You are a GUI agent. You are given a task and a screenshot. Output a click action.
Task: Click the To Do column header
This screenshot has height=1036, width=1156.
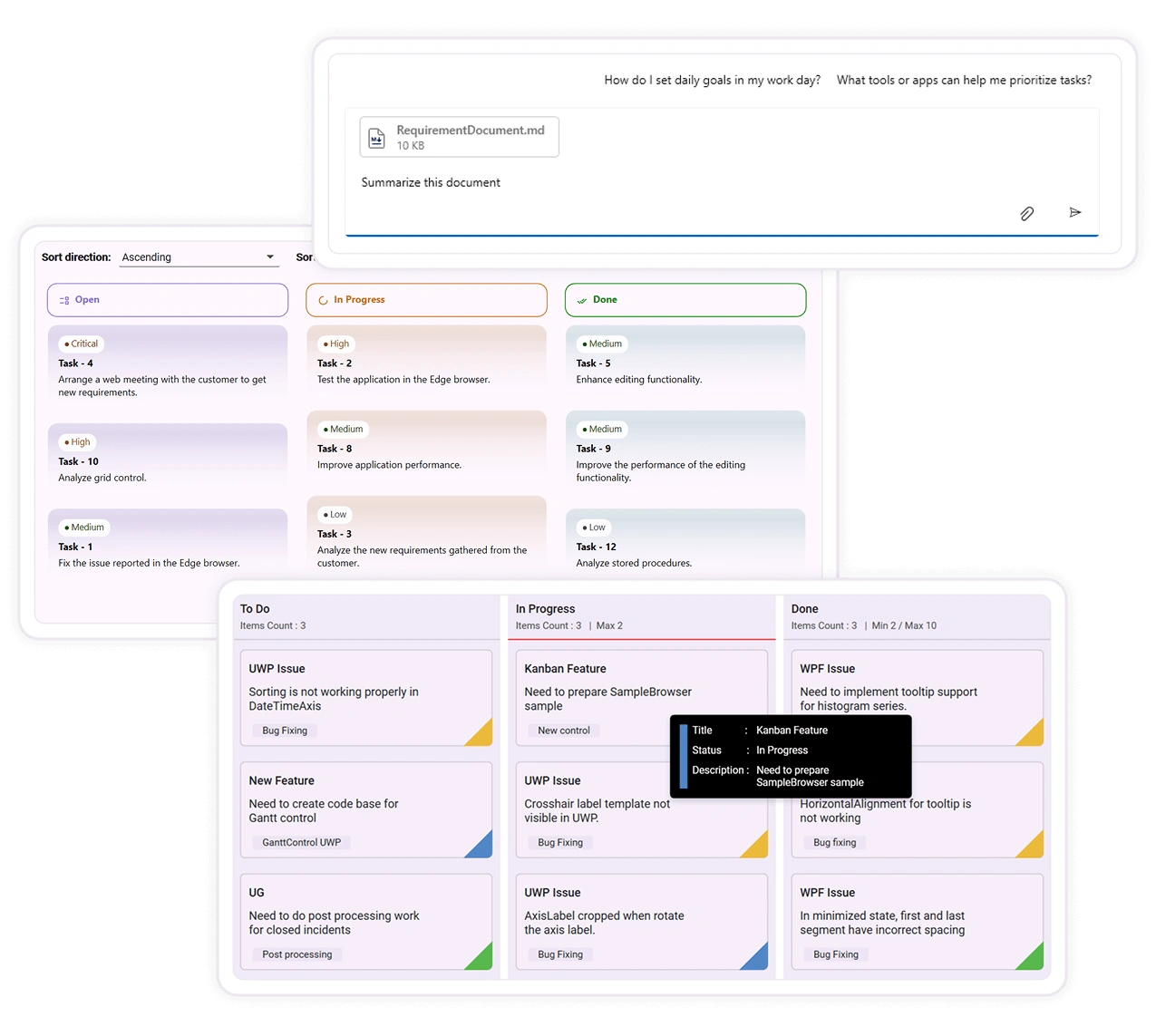(x=366, y=616)
